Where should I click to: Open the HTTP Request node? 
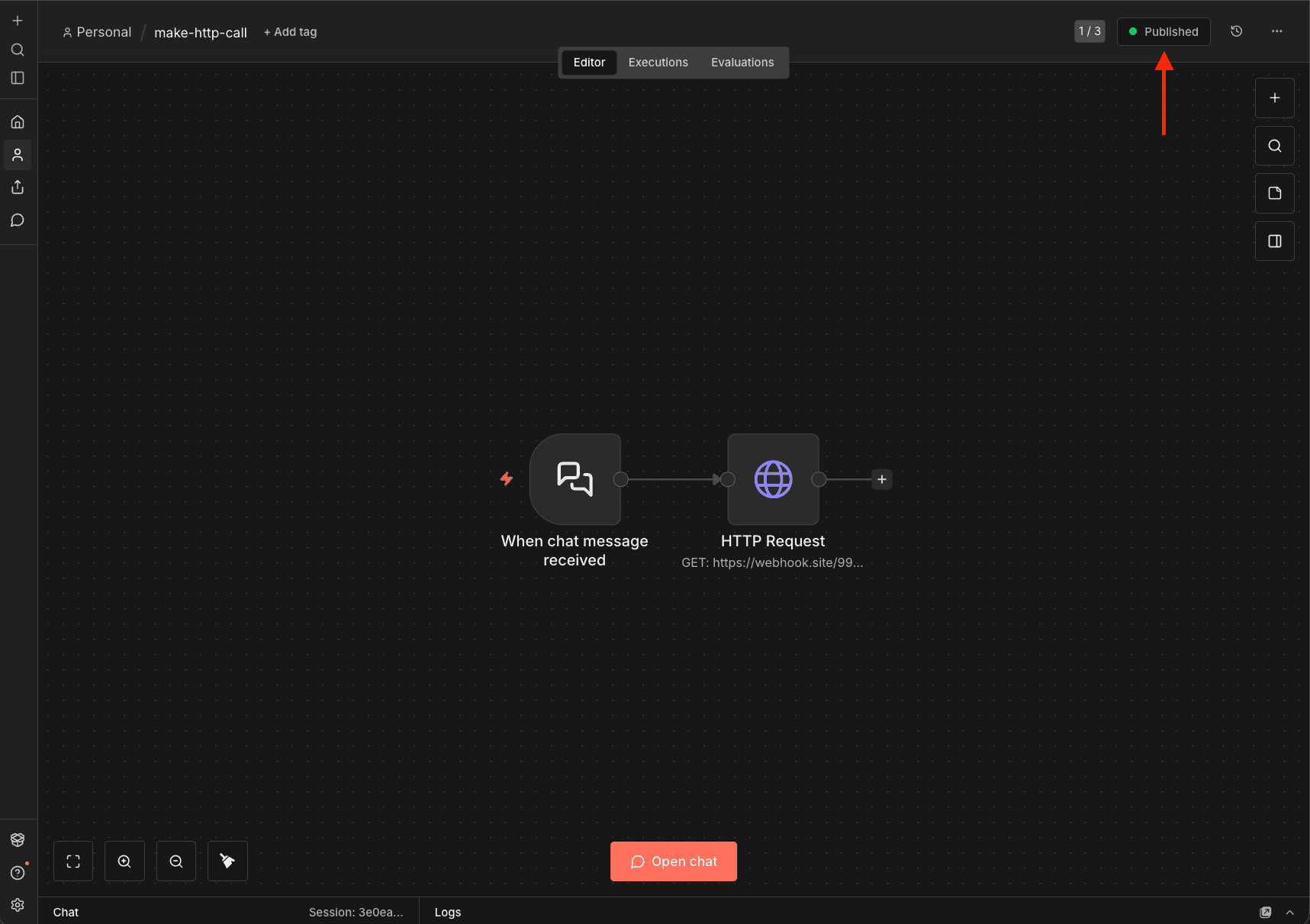pos(773,479)
